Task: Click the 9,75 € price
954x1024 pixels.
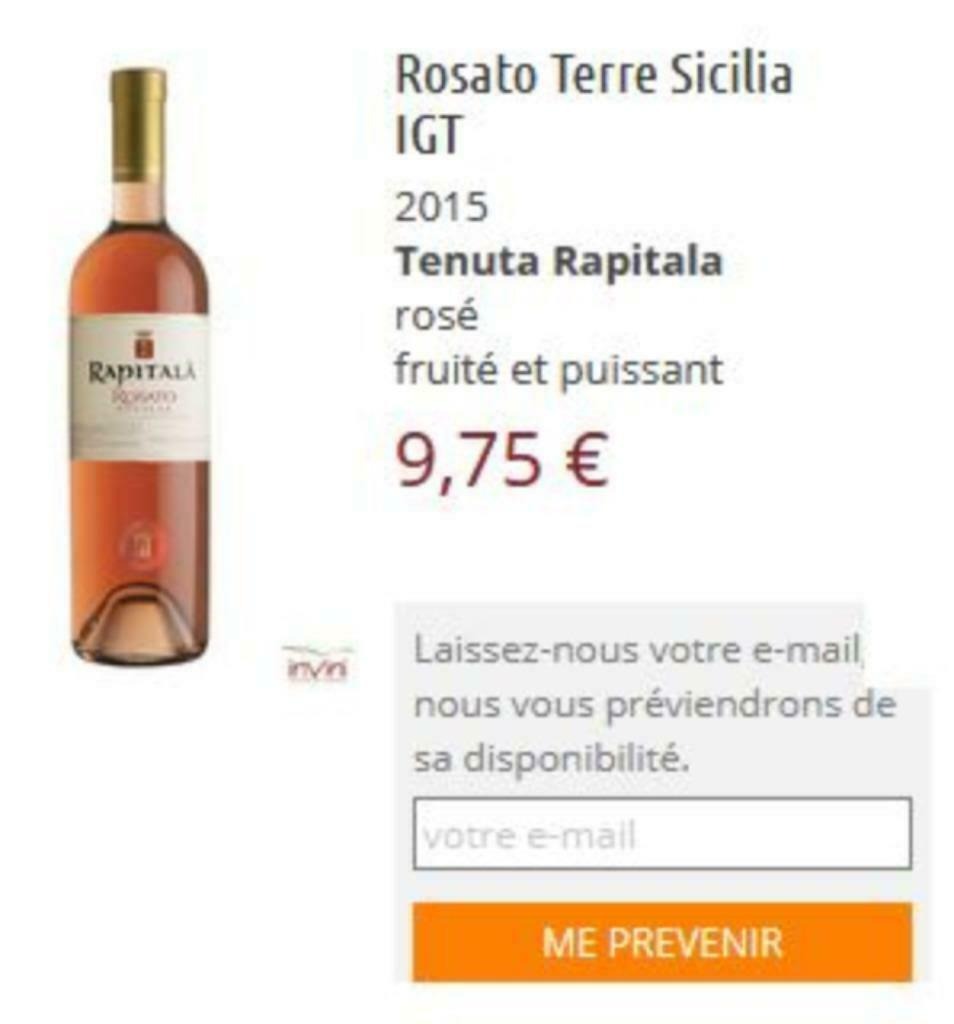Action: 502,460
